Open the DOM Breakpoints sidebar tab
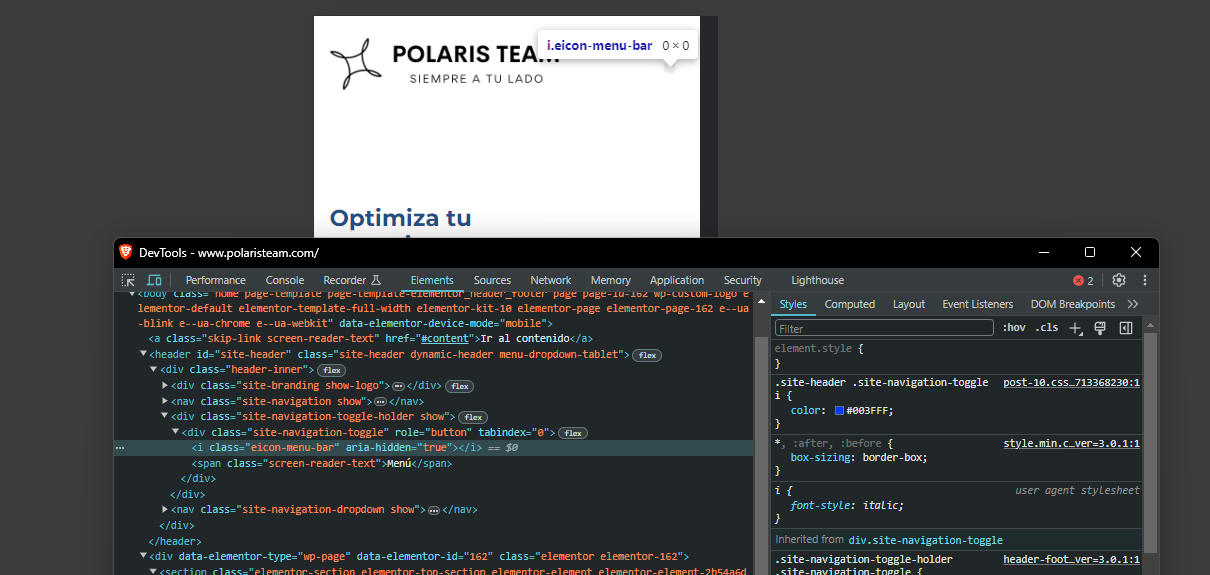This screenshot has height=575, width=1210. tap(1073, 304)
